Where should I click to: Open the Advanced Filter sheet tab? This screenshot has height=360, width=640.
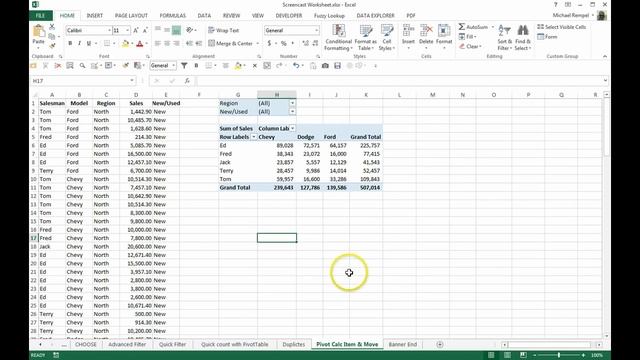click(x=127, y=344)
